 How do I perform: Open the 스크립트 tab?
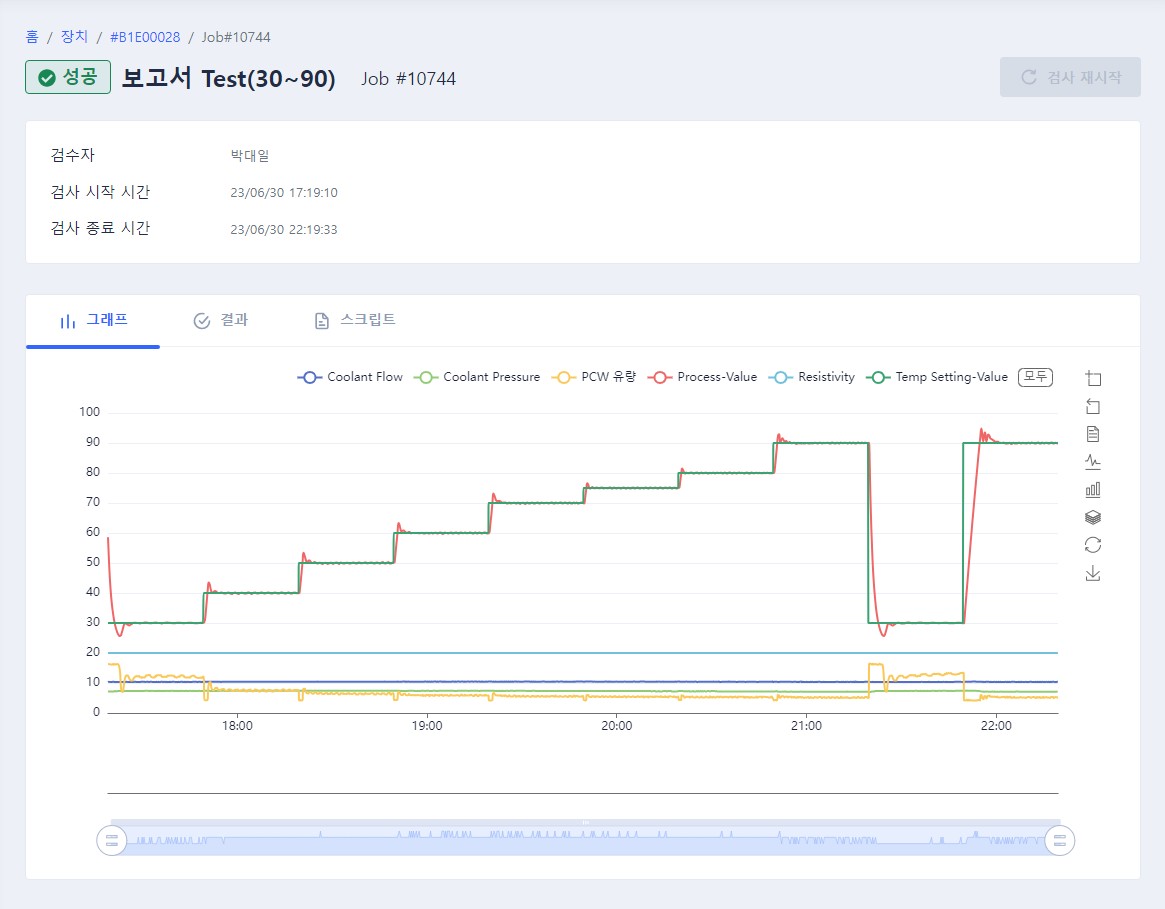354,320
